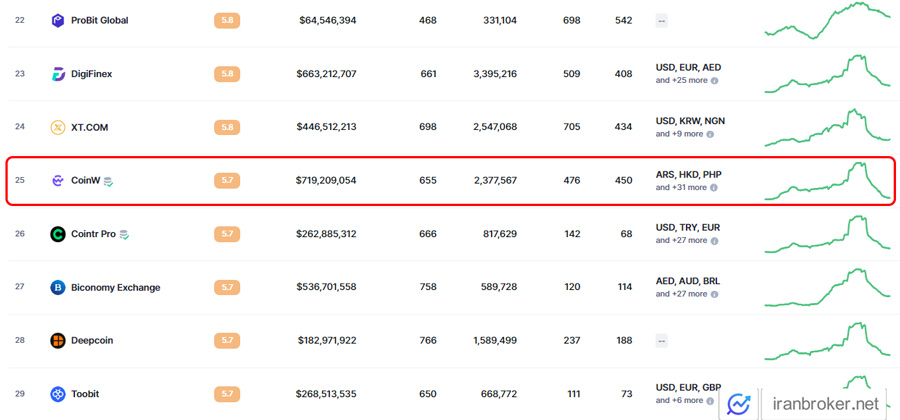
Task: Click the weekly visits value 3,395,216
Action: coord(495,74)
